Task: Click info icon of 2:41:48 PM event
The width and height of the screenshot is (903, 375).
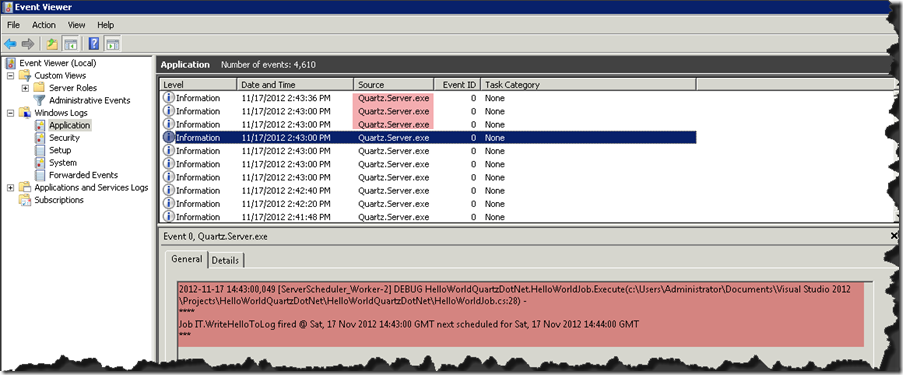Action: tap(169, 217)
